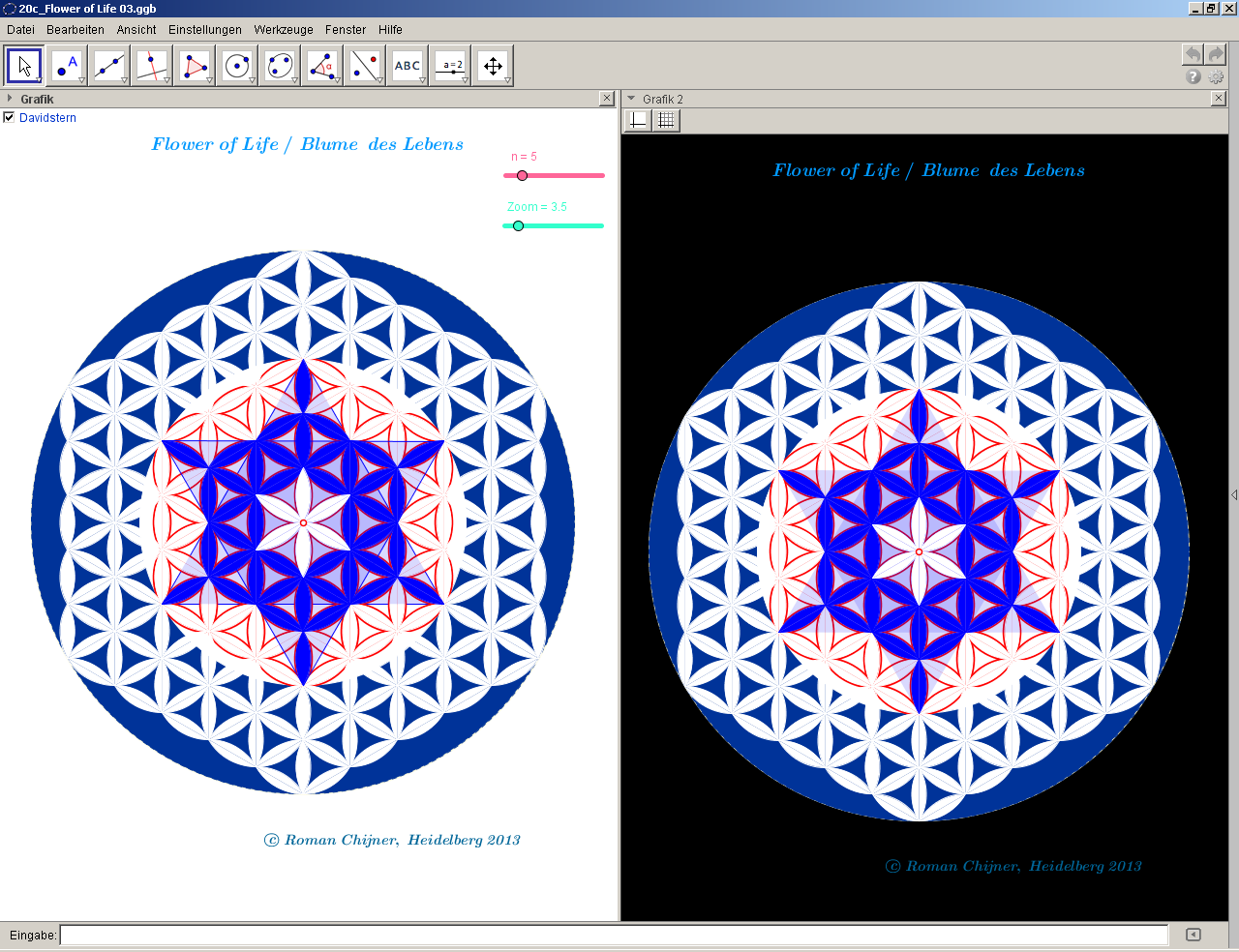Image resolution: width=1239 pixels, height=952 pixels.
Task: Click the n = 5 slider handle
Action: 522,176
